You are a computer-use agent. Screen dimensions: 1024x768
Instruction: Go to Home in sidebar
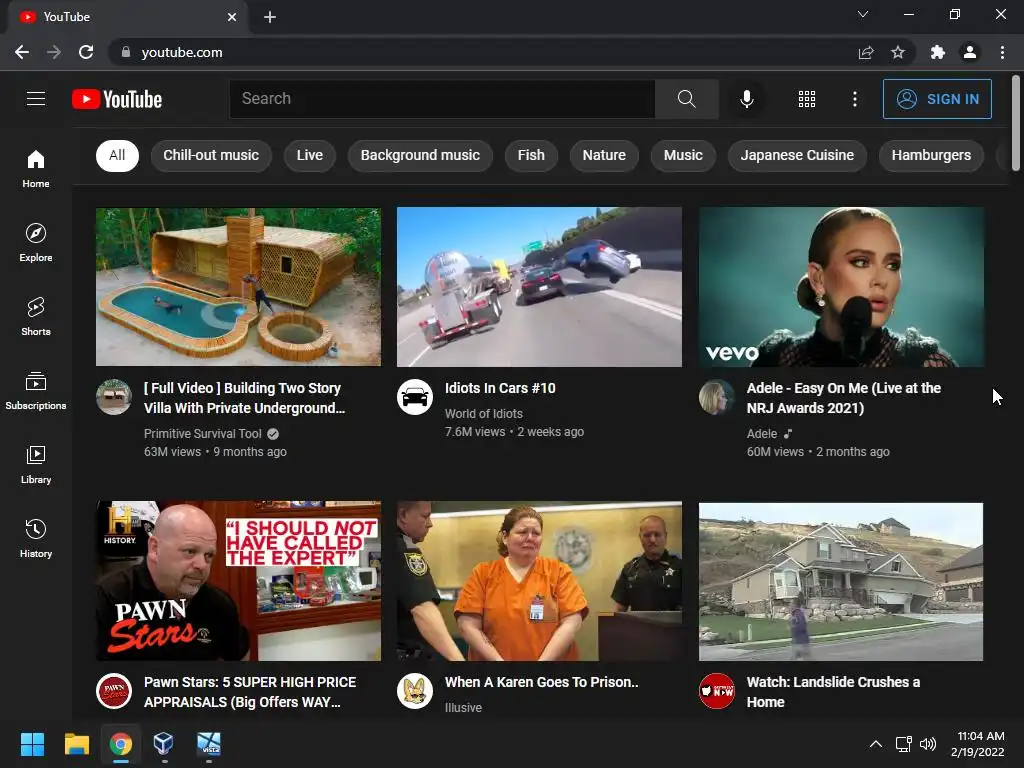[36, 168]
